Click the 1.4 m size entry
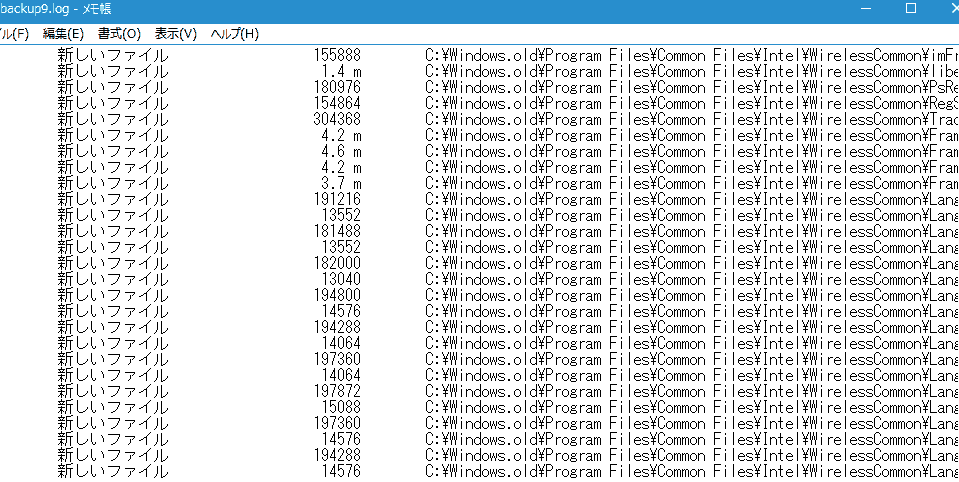This screenshot has height=482, width=959. (341, 71)
